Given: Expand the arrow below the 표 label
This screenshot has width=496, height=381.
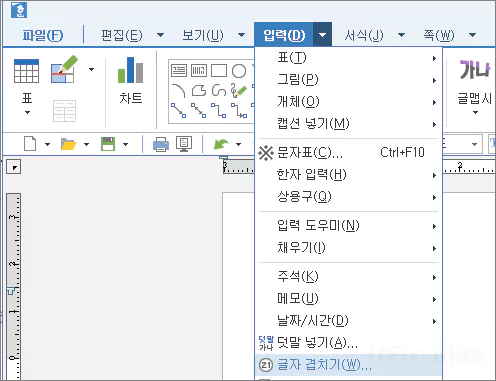Looking at the screenshot, I should click(x=27, y=113).
